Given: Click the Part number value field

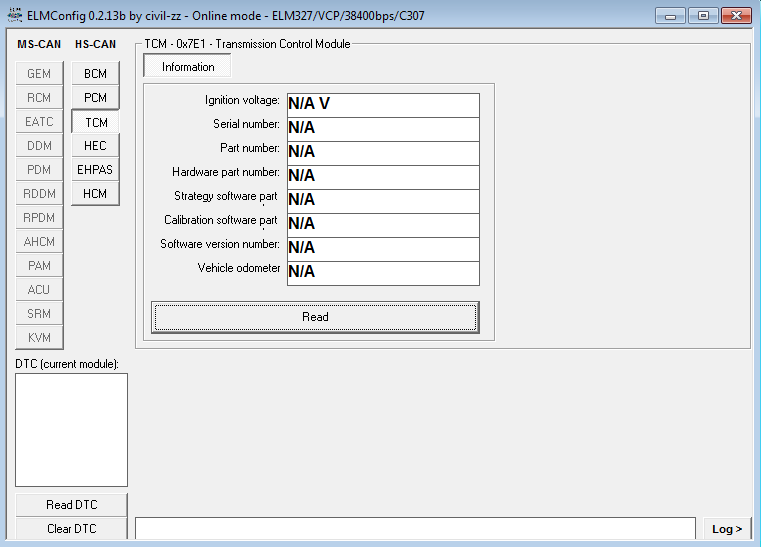Looking at the screenshot, I should pyautogui.click(x=383, y=152).
